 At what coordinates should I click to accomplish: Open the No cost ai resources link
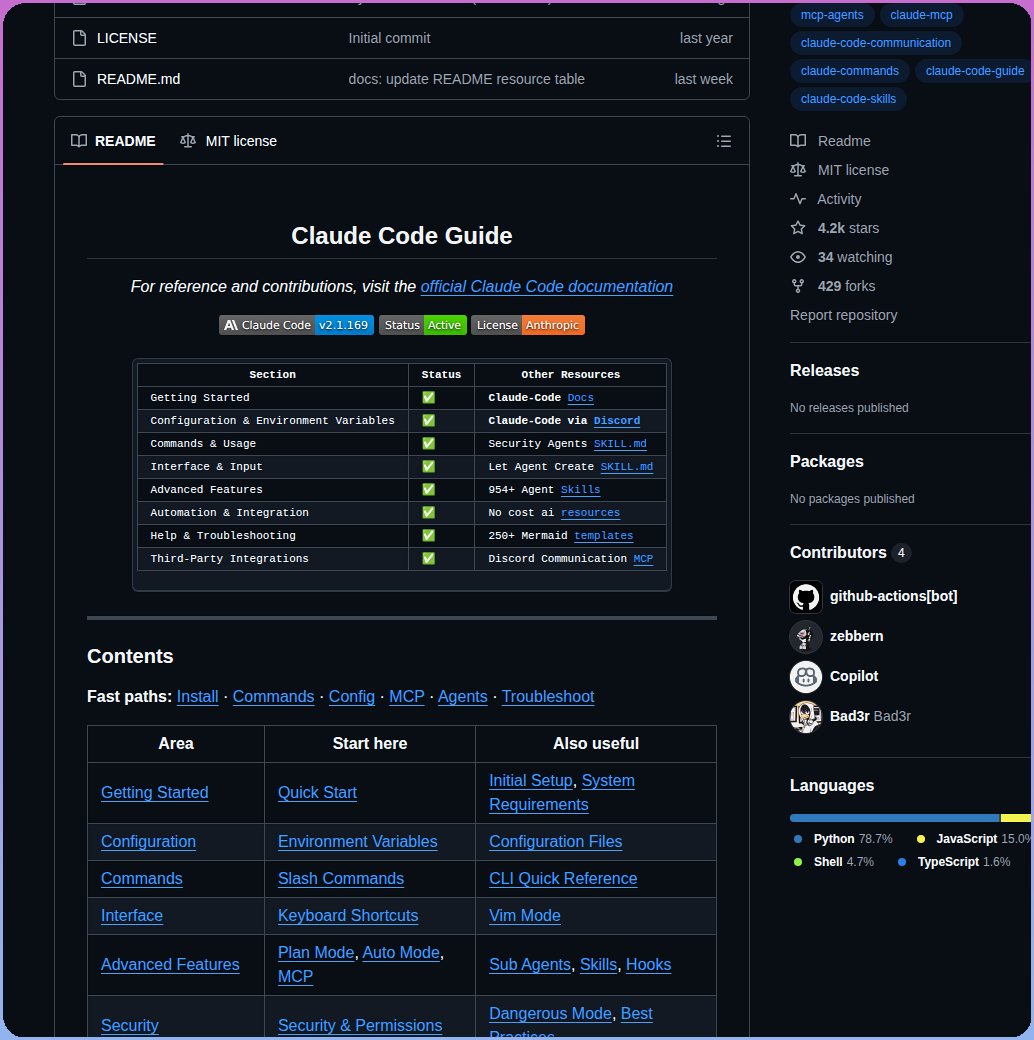click(590, 513)
